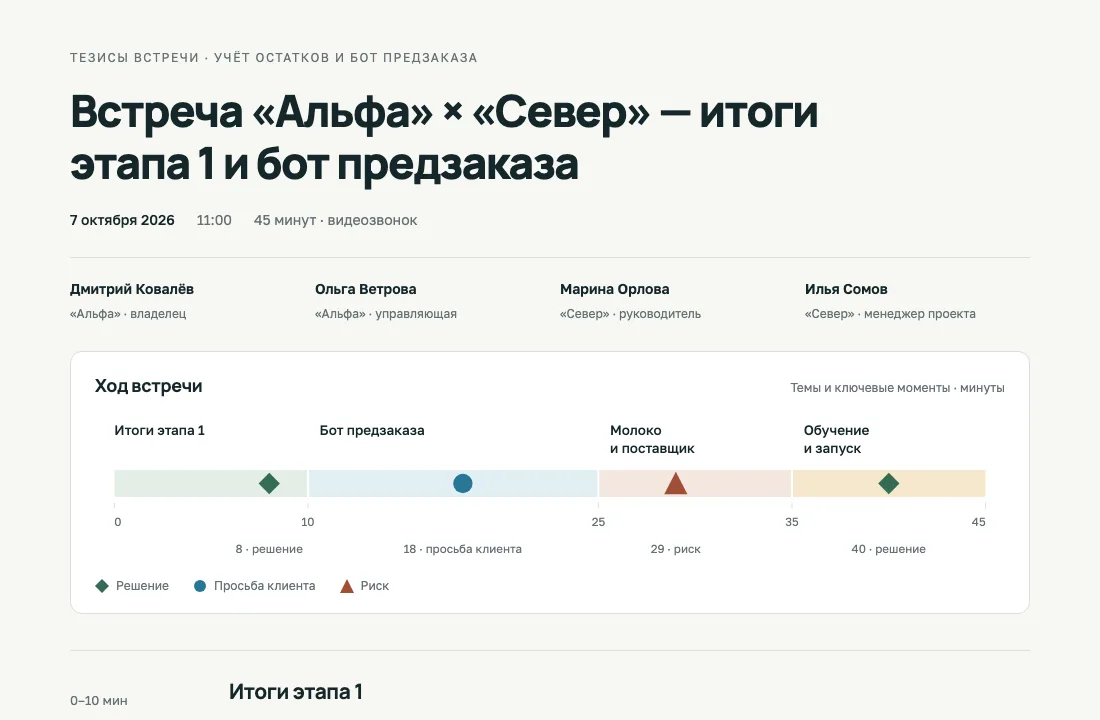Click the green diamond marker at minute 40

point(889,484)
